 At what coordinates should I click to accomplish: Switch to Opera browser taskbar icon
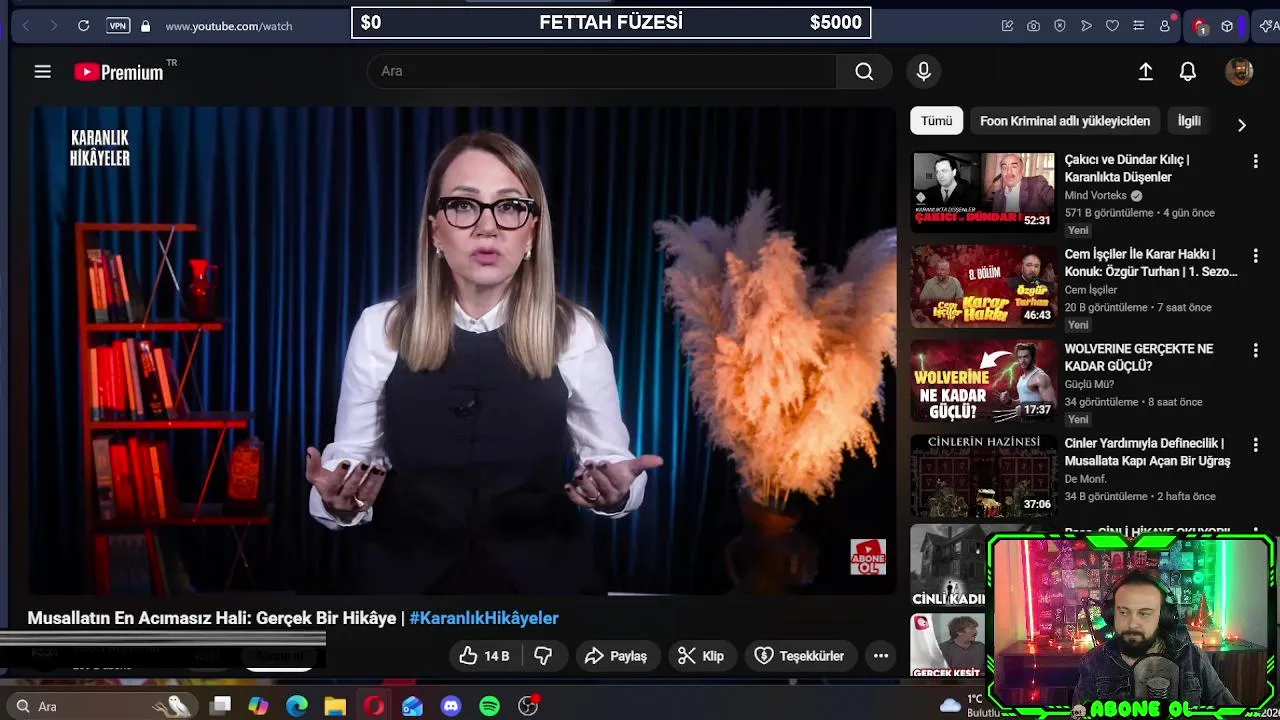(x=374, y=706)
